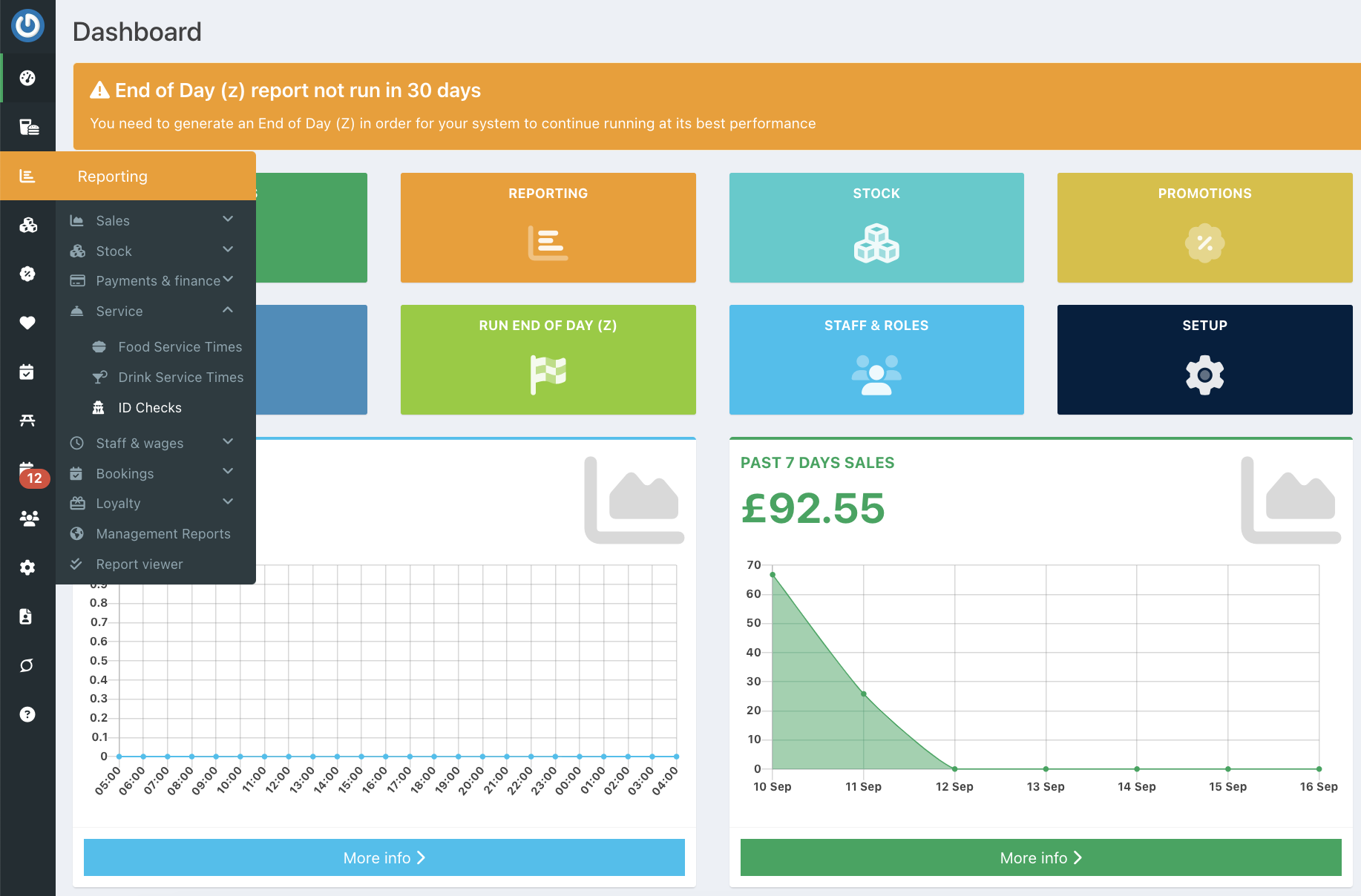The height and width of the screenshot is (896, 1361).
Task: Click the people icon on Staff & Roles tile
Action: pos(876,375)
